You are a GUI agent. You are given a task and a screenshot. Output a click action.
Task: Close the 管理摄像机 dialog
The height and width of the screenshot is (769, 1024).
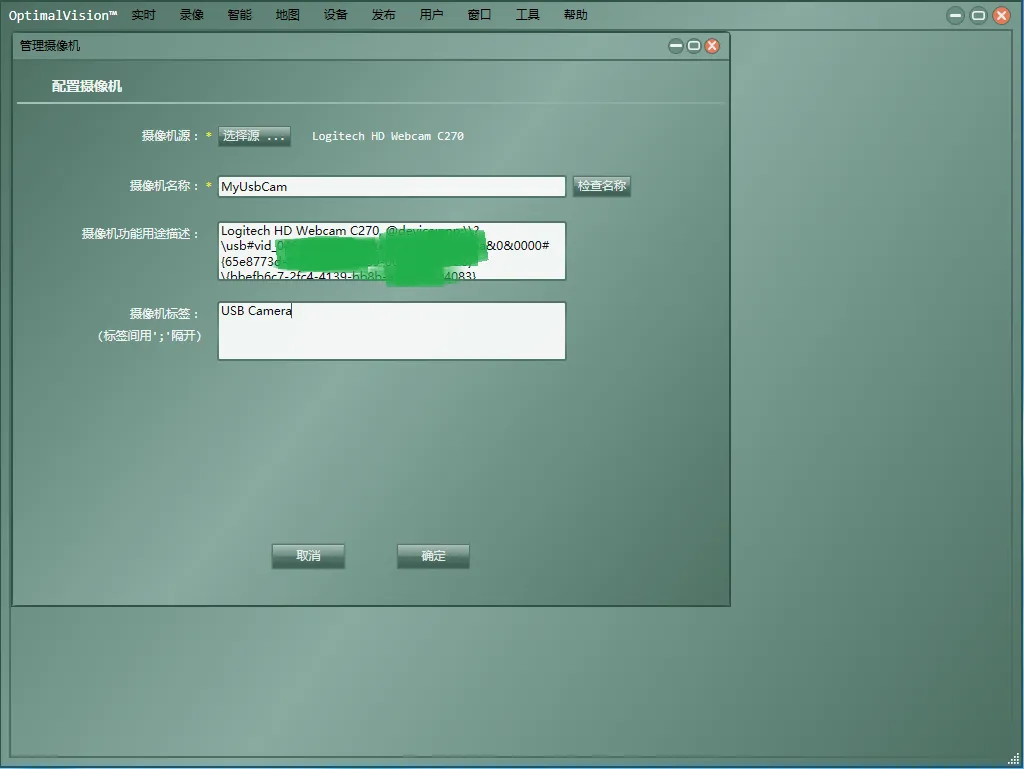click(712, 46)
